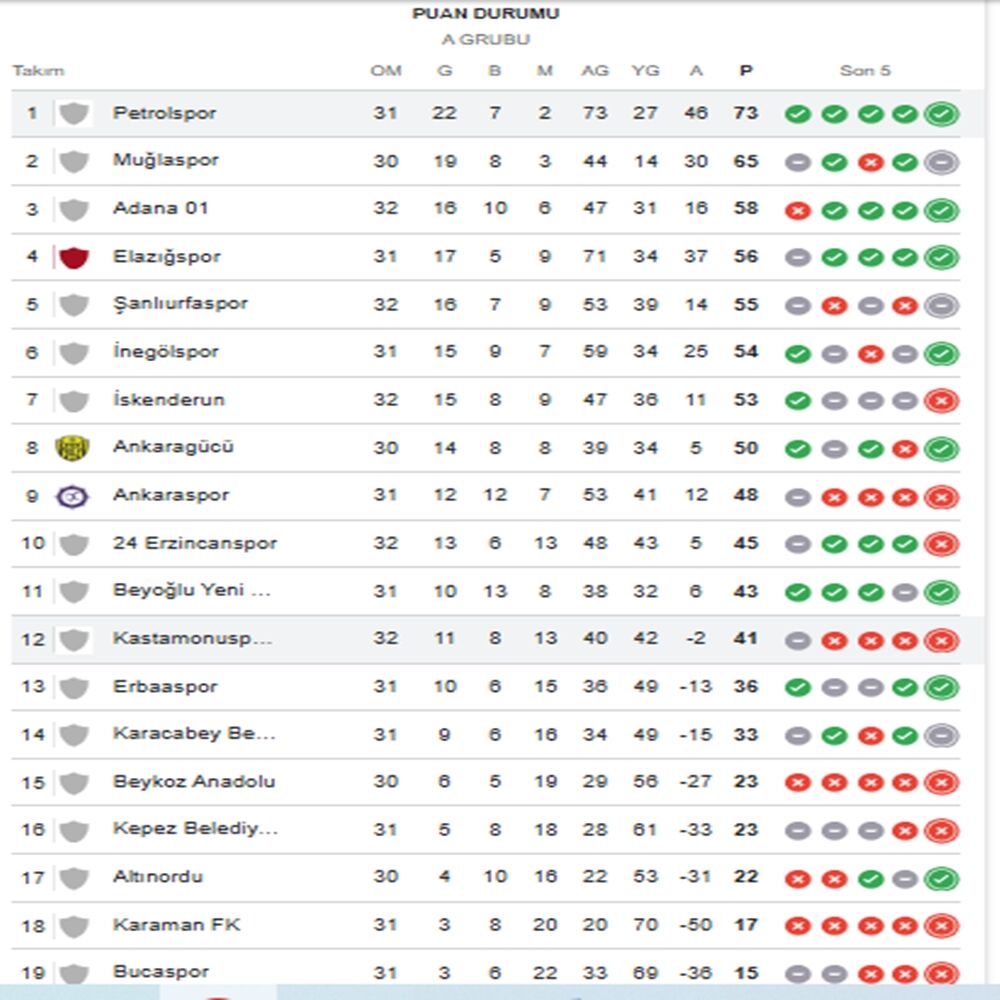Click İskenderun's latest loss indicator
This screenshot has width=1000, height=1000.
coord(941,401)
